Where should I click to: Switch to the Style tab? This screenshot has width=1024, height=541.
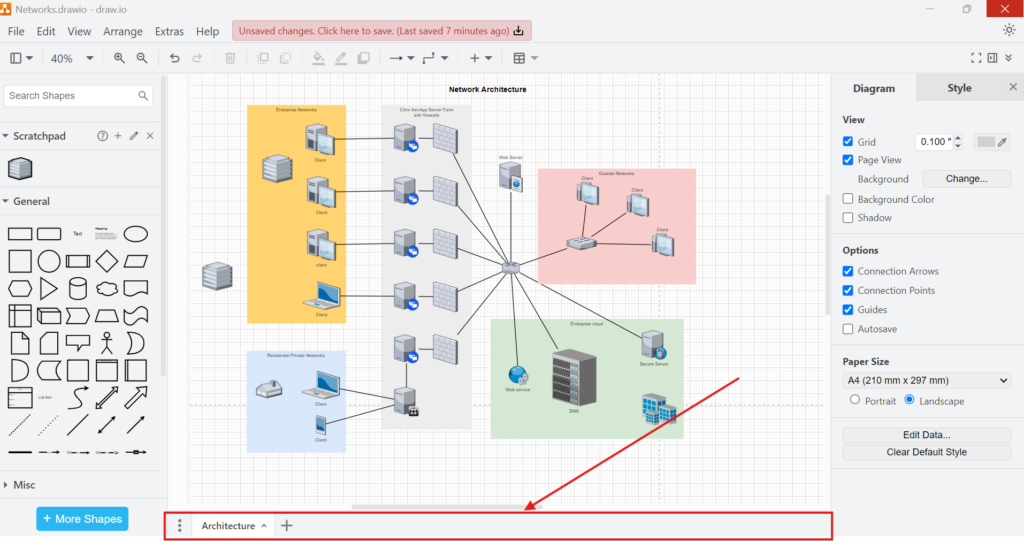coord(959,88)
